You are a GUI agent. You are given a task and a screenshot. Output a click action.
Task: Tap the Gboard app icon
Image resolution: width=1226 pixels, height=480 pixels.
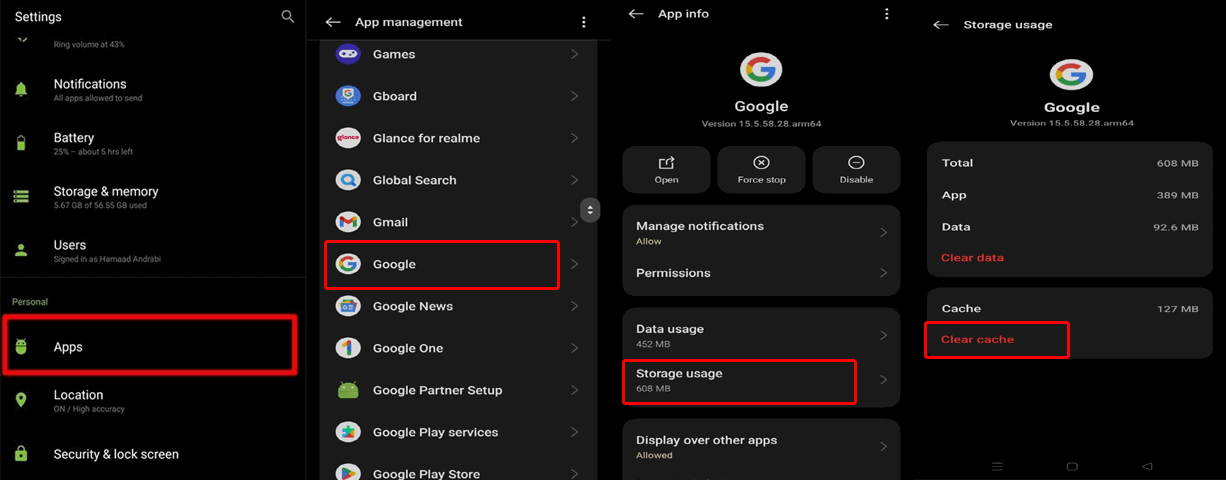click(x=348, y=96)
